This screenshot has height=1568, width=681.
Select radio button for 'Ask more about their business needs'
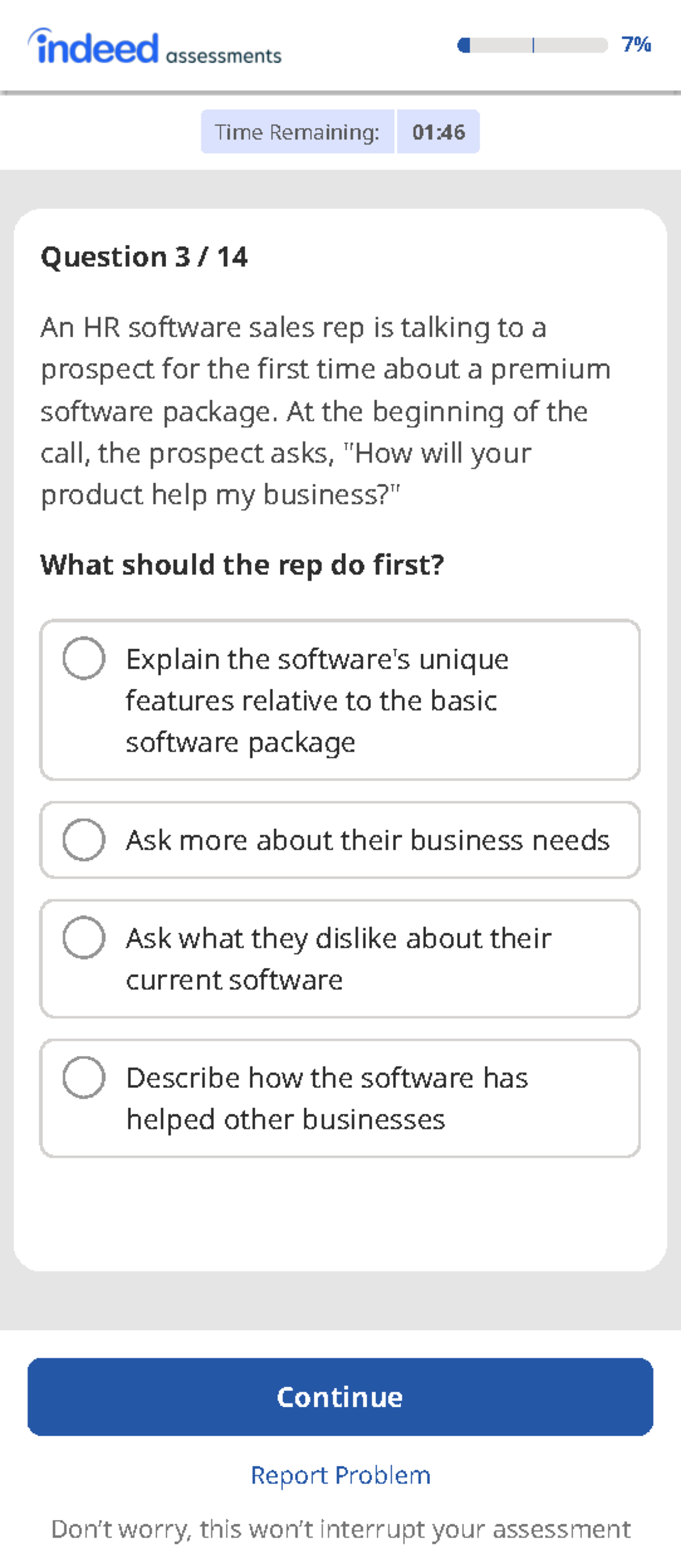click(85, 840)
